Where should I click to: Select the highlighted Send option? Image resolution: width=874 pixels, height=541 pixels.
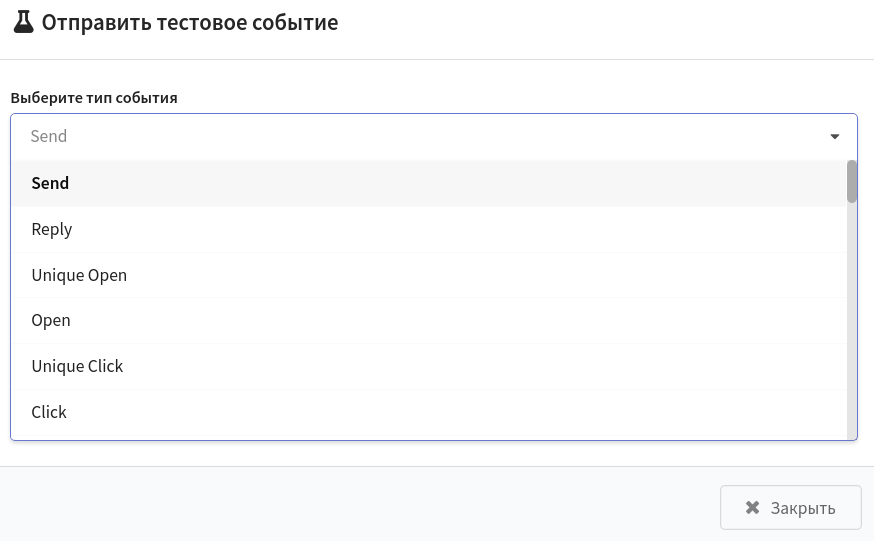click(x=429, y=183)
